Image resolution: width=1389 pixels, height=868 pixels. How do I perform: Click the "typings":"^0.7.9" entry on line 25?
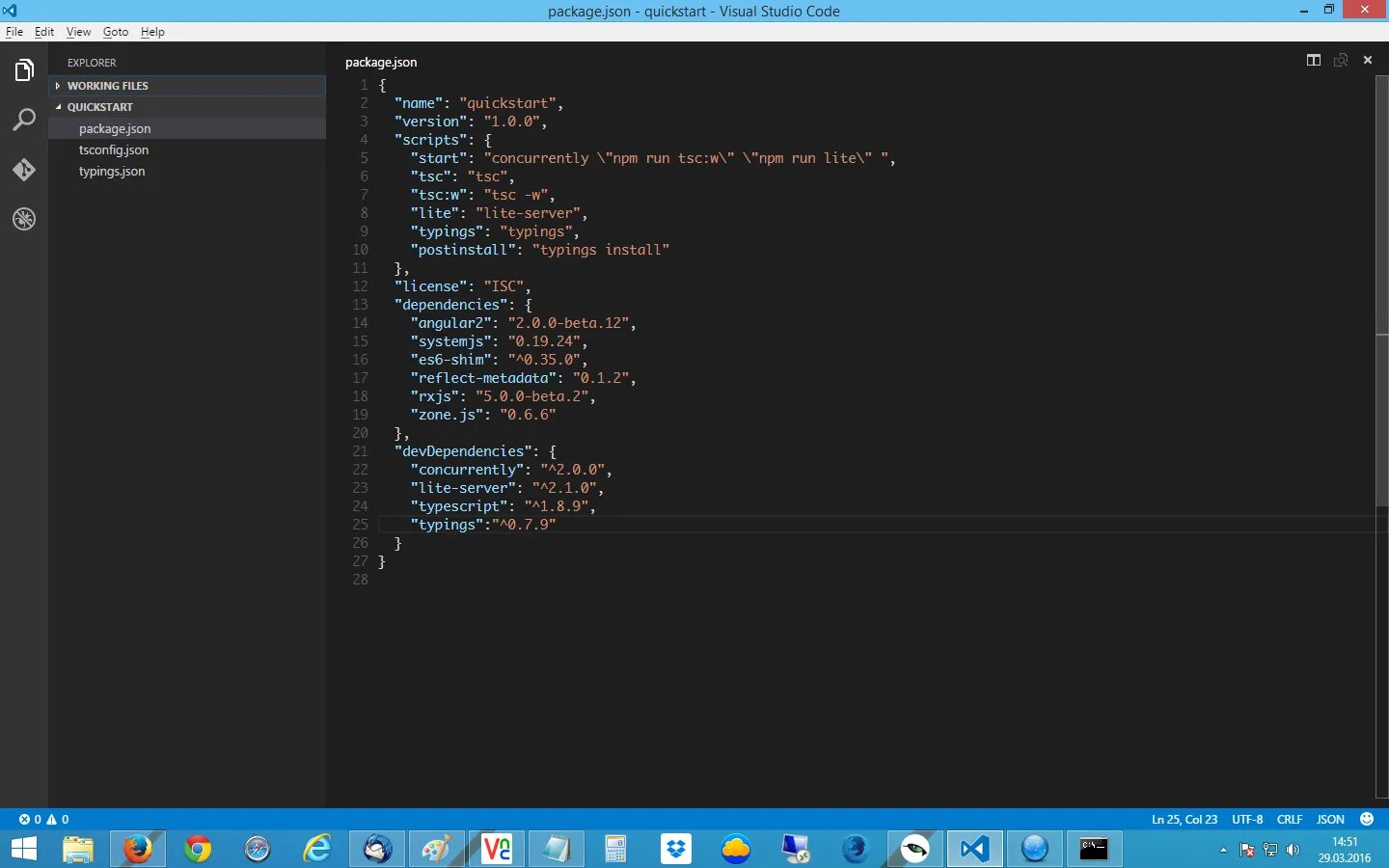tap(483, 525)
